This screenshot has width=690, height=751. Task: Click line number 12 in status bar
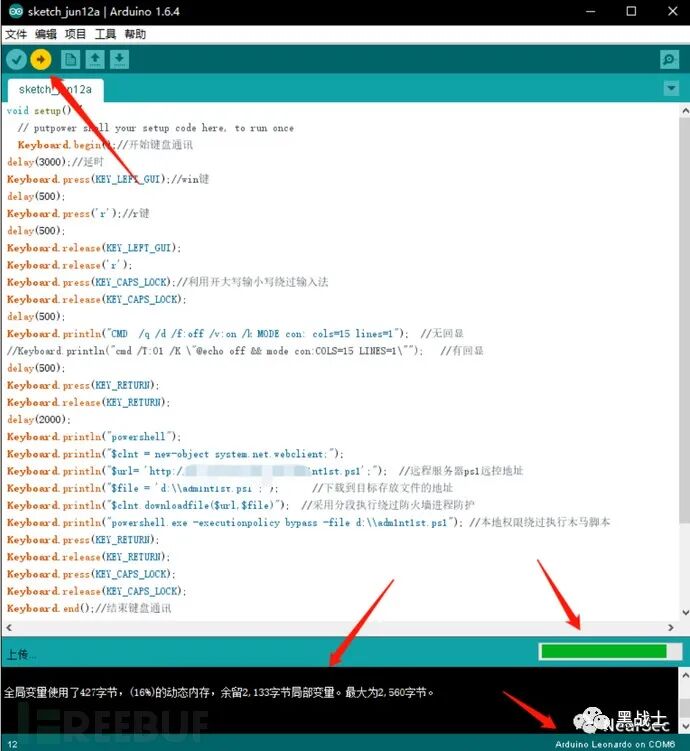pos(12,744)
